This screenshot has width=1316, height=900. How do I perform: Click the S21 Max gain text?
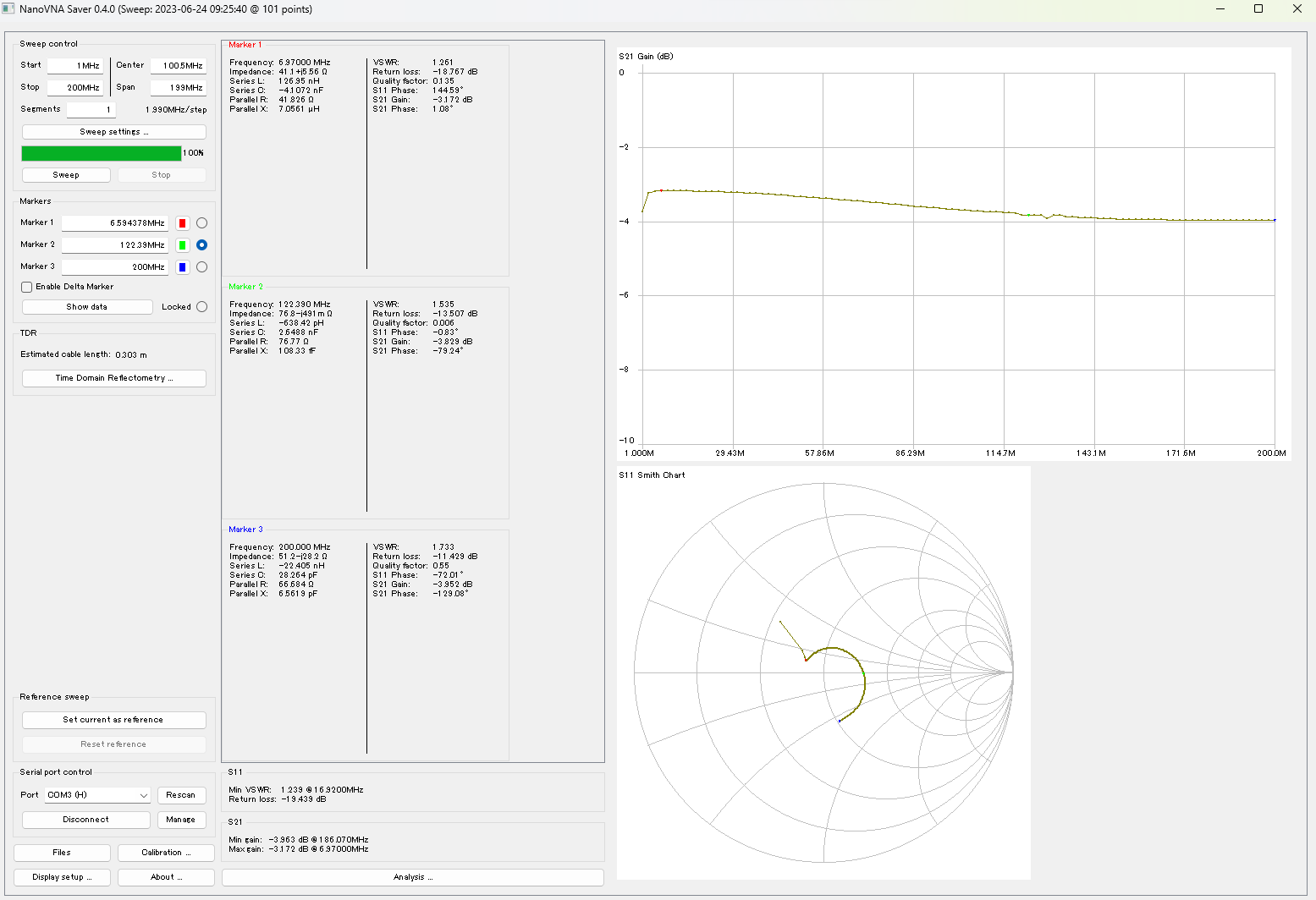click(x=299, y=849)
